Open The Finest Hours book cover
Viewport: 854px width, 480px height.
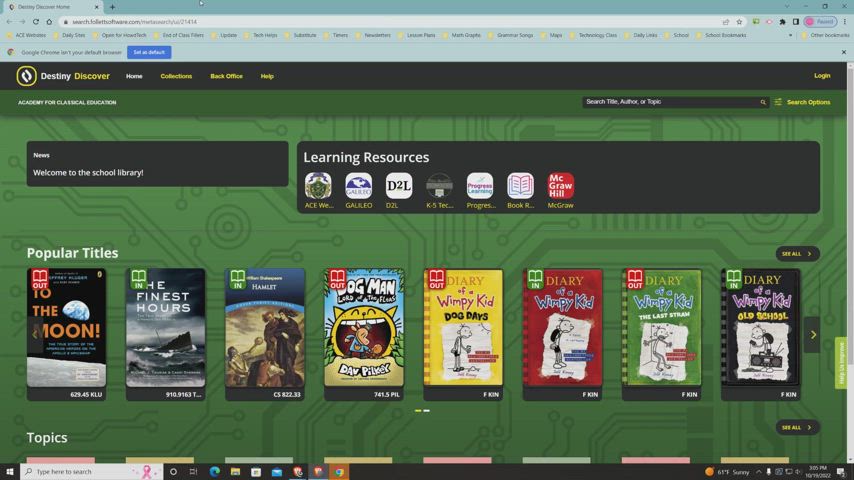click(x=166, y=327)
